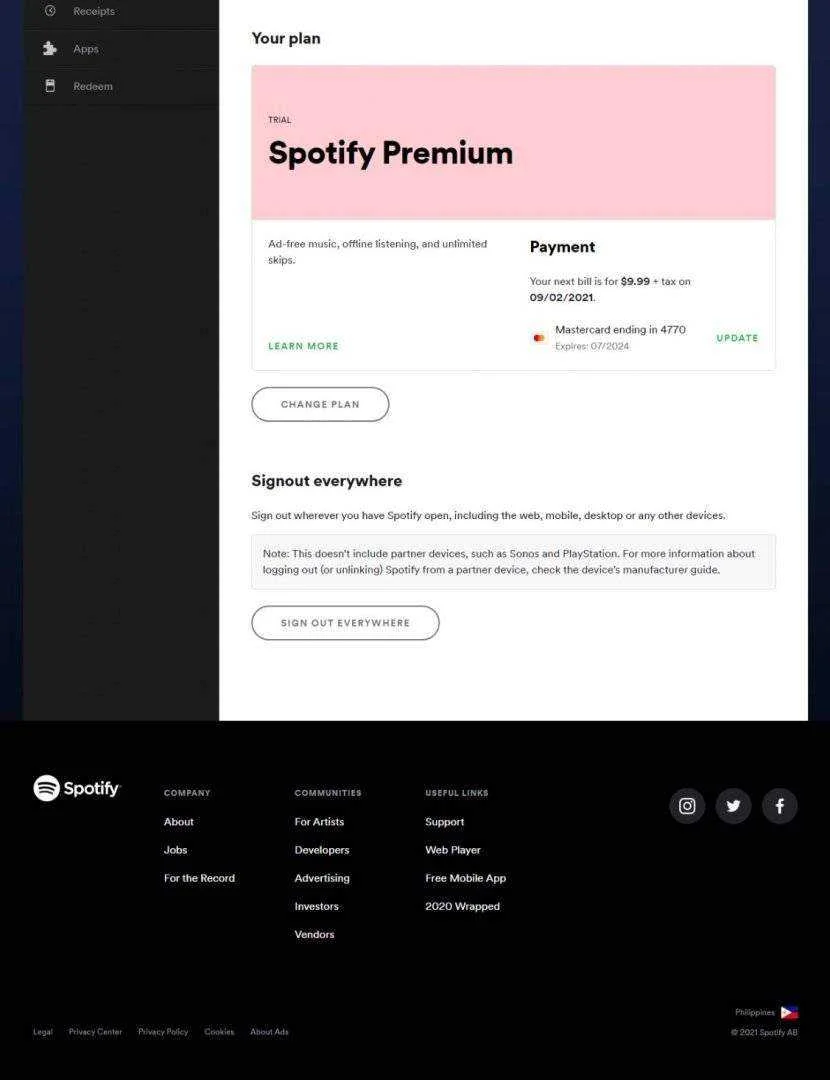830x1080 pixels.
Task: Click the Spotify logo in the footer
Action: 76,788
